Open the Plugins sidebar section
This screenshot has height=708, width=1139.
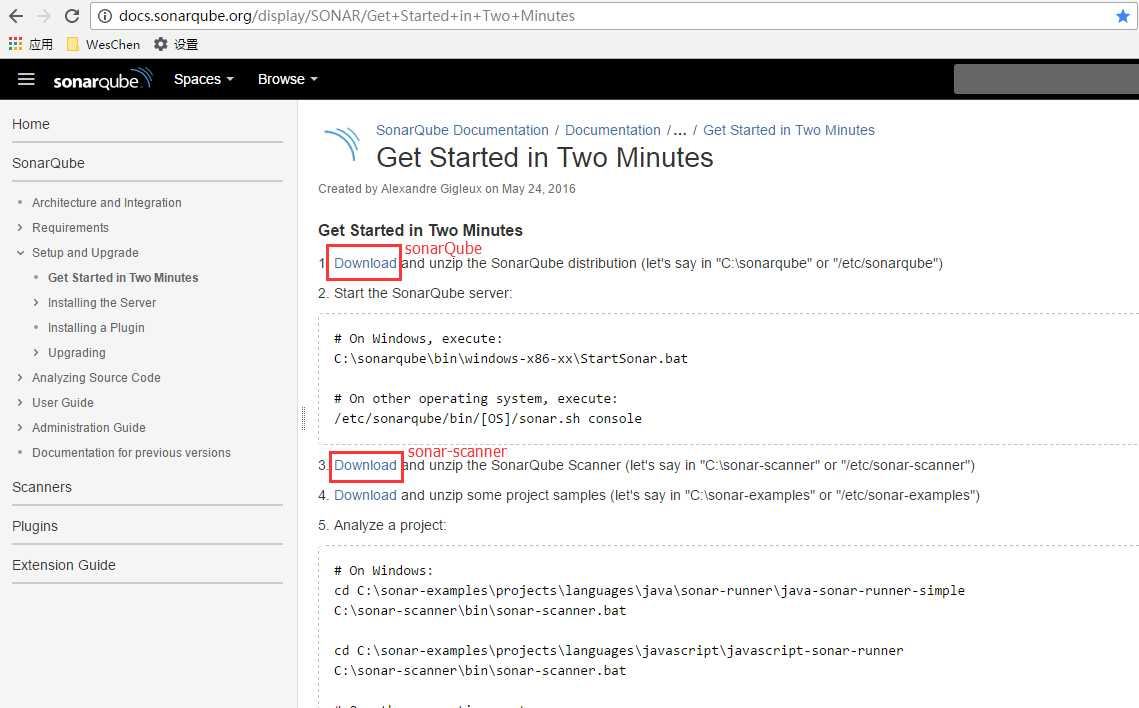tap(35, 526)
